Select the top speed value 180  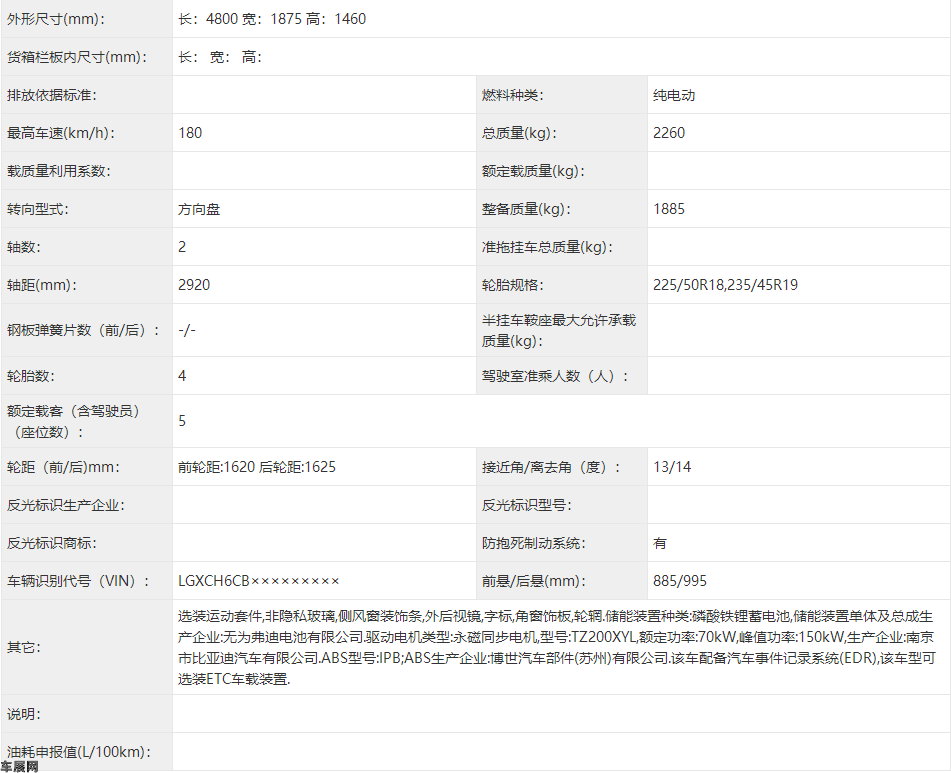point(190,133)
